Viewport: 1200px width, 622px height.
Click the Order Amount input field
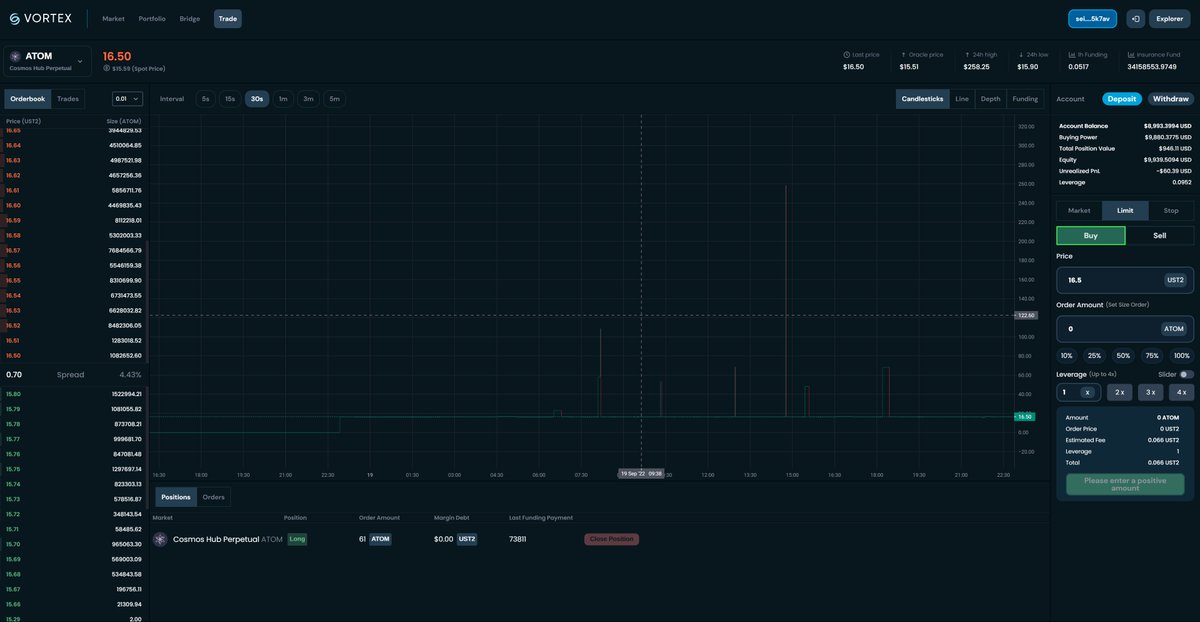tap(1125, 328)
